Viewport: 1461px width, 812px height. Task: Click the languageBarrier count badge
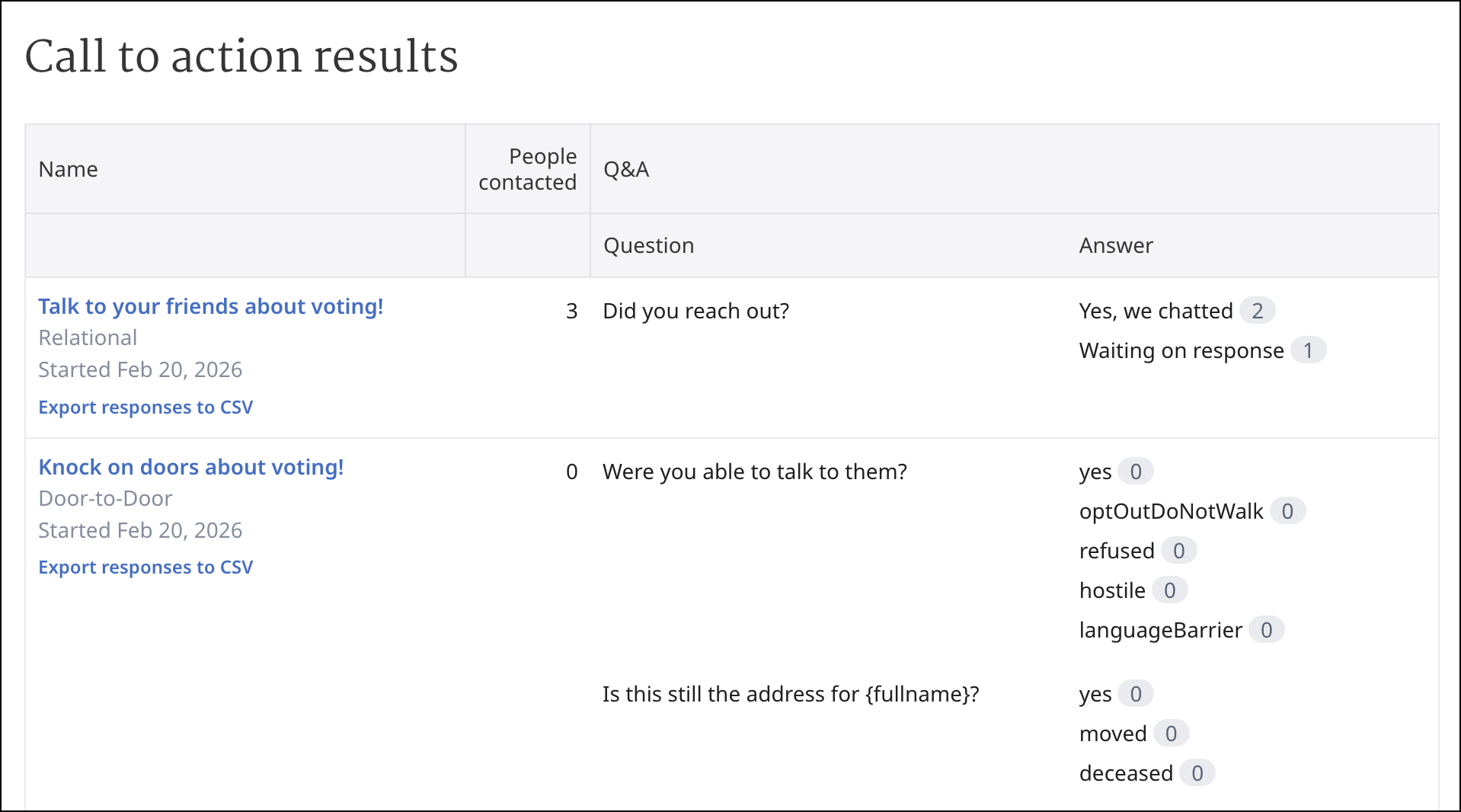click(x=1266, y=630)
